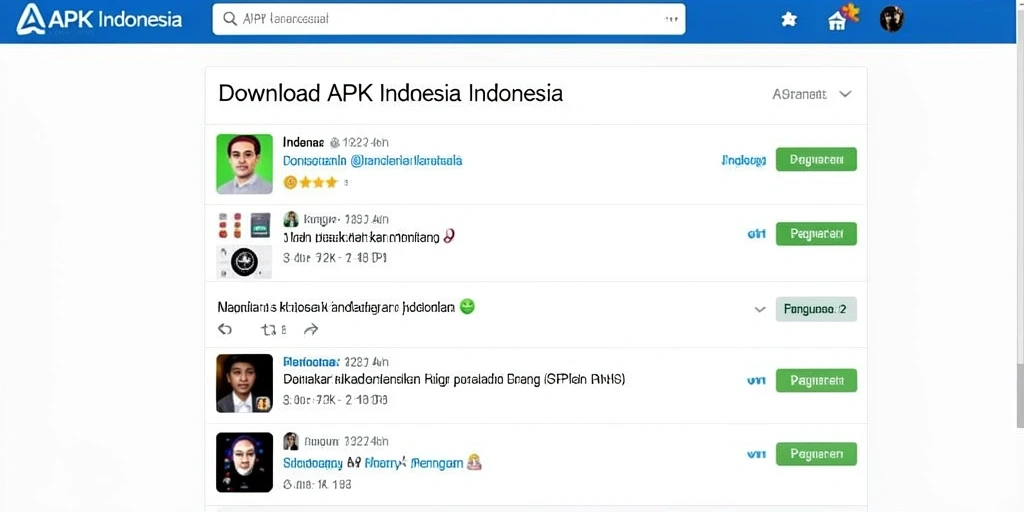This screenshot has height=512, width=1024.
Task: Open the hijab woman dark thumbnail
Action: pos(244,462)
